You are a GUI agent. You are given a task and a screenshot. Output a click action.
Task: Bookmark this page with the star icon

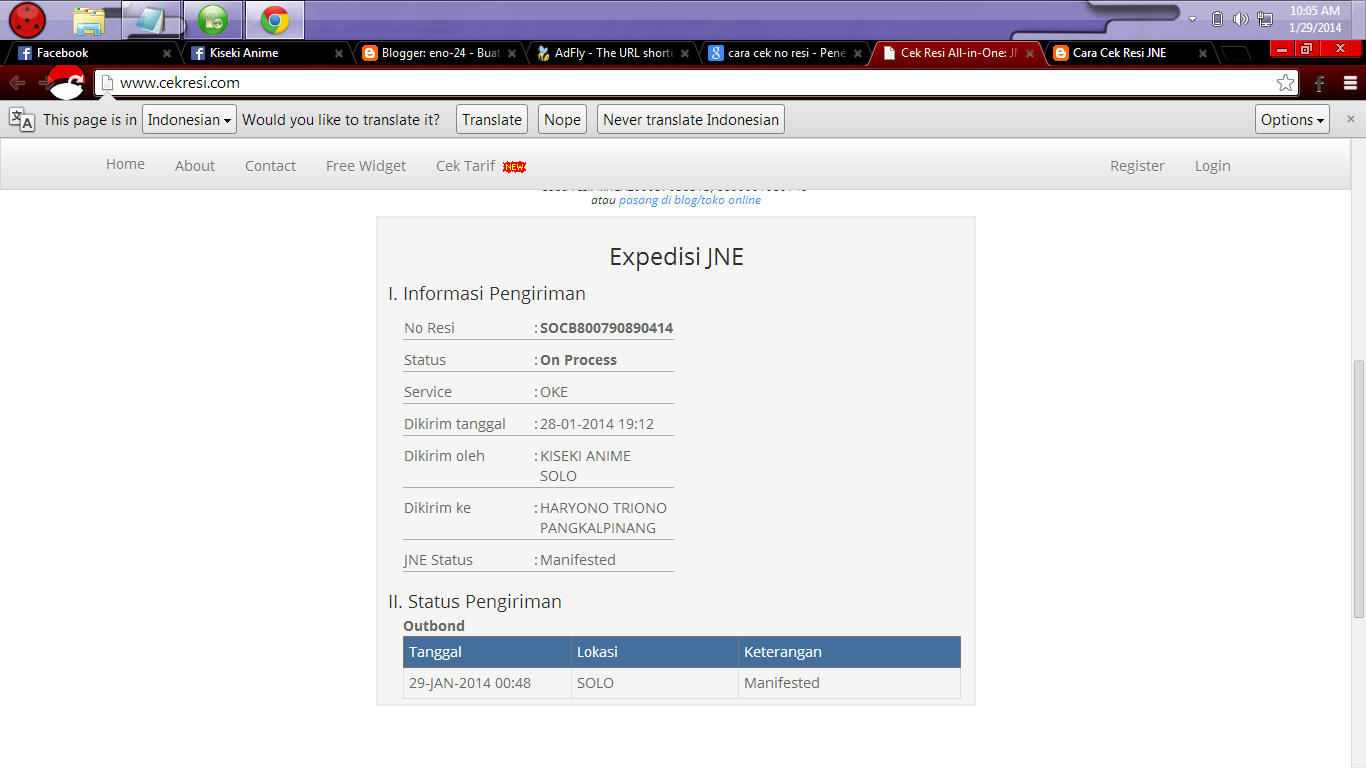(1285, 83)
